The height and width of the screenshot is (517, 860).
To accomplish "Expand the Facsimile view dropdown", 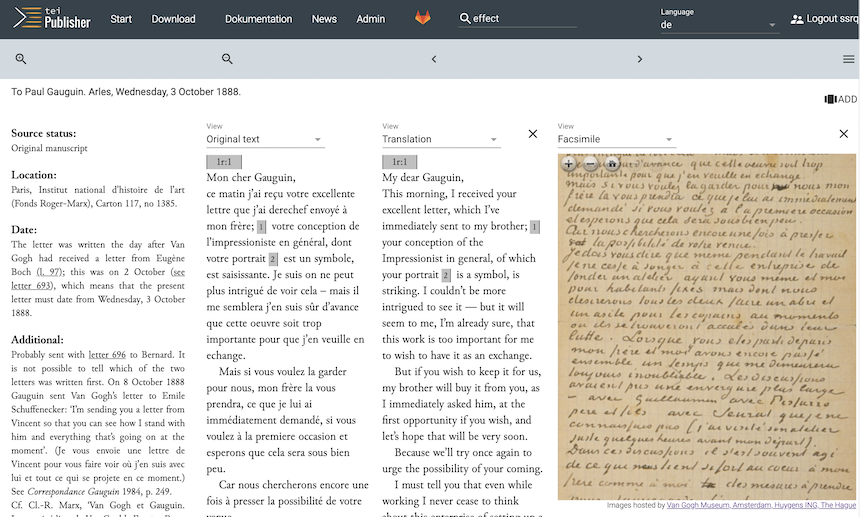I will pyautogui.click(x=616, y=140).
